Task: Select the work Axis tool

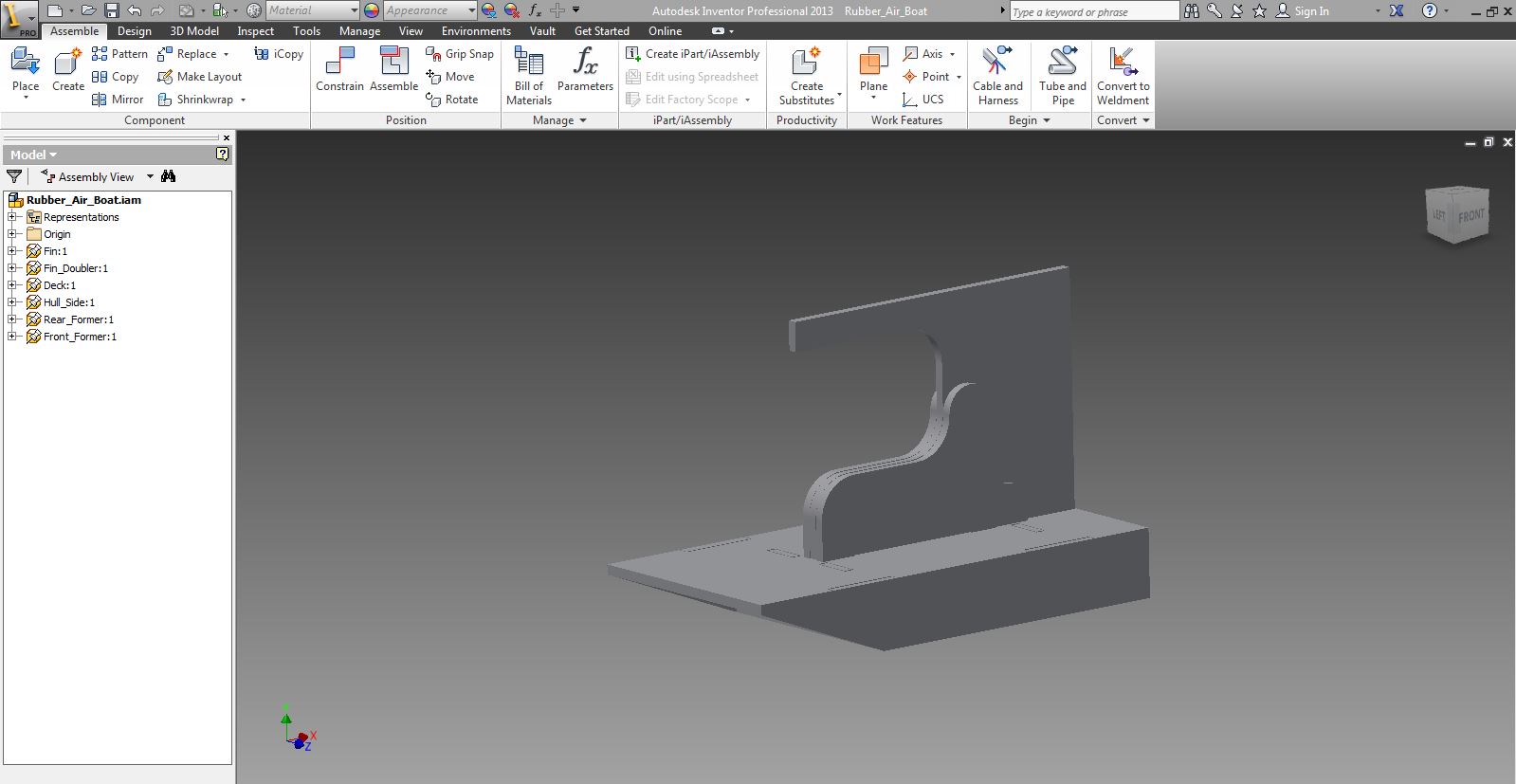Action: tap(922, 54)
